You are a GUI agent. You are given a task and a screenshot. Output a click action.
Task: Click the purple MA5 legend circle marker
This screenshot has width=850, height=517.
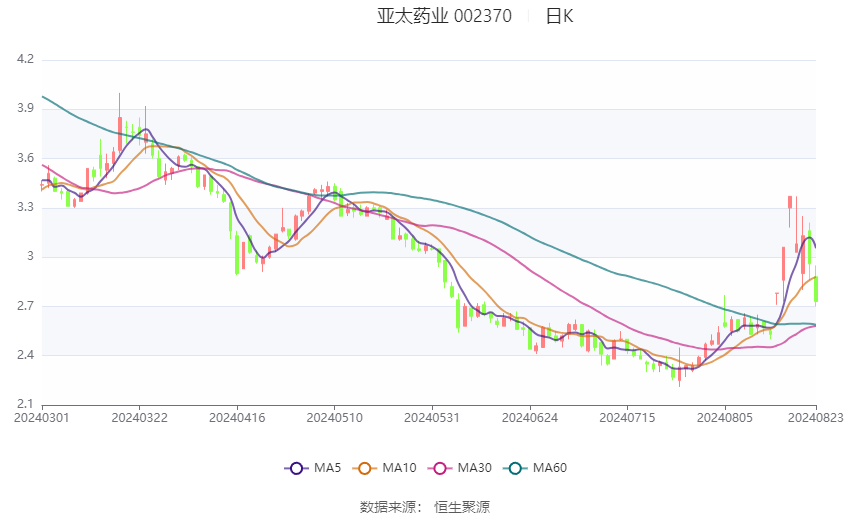pyautogui.click(x=295, y=467)
